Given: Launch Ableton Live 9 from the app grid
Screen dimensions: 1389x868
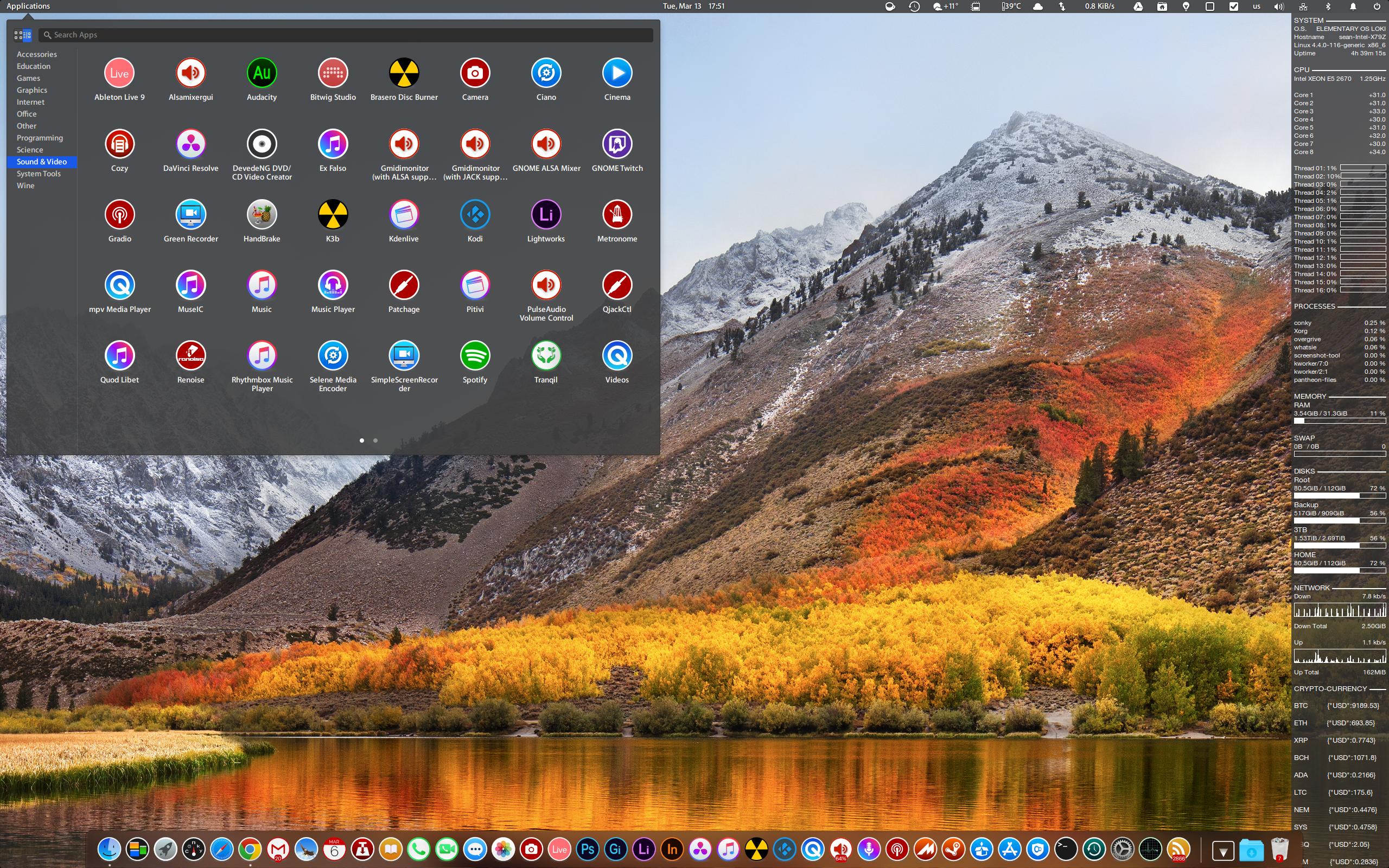Looking at the screenshot, I should coord(119,79).
